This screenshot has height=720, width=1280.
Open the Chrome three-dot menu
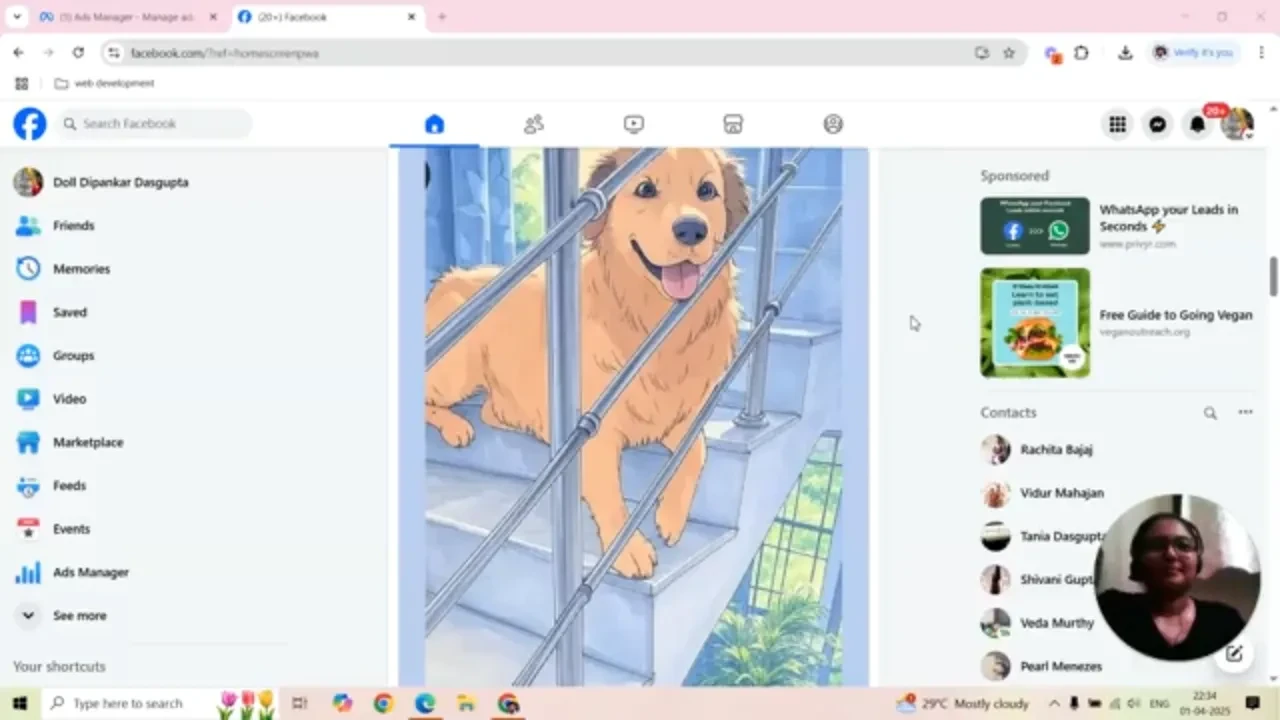click(1262, 53)
